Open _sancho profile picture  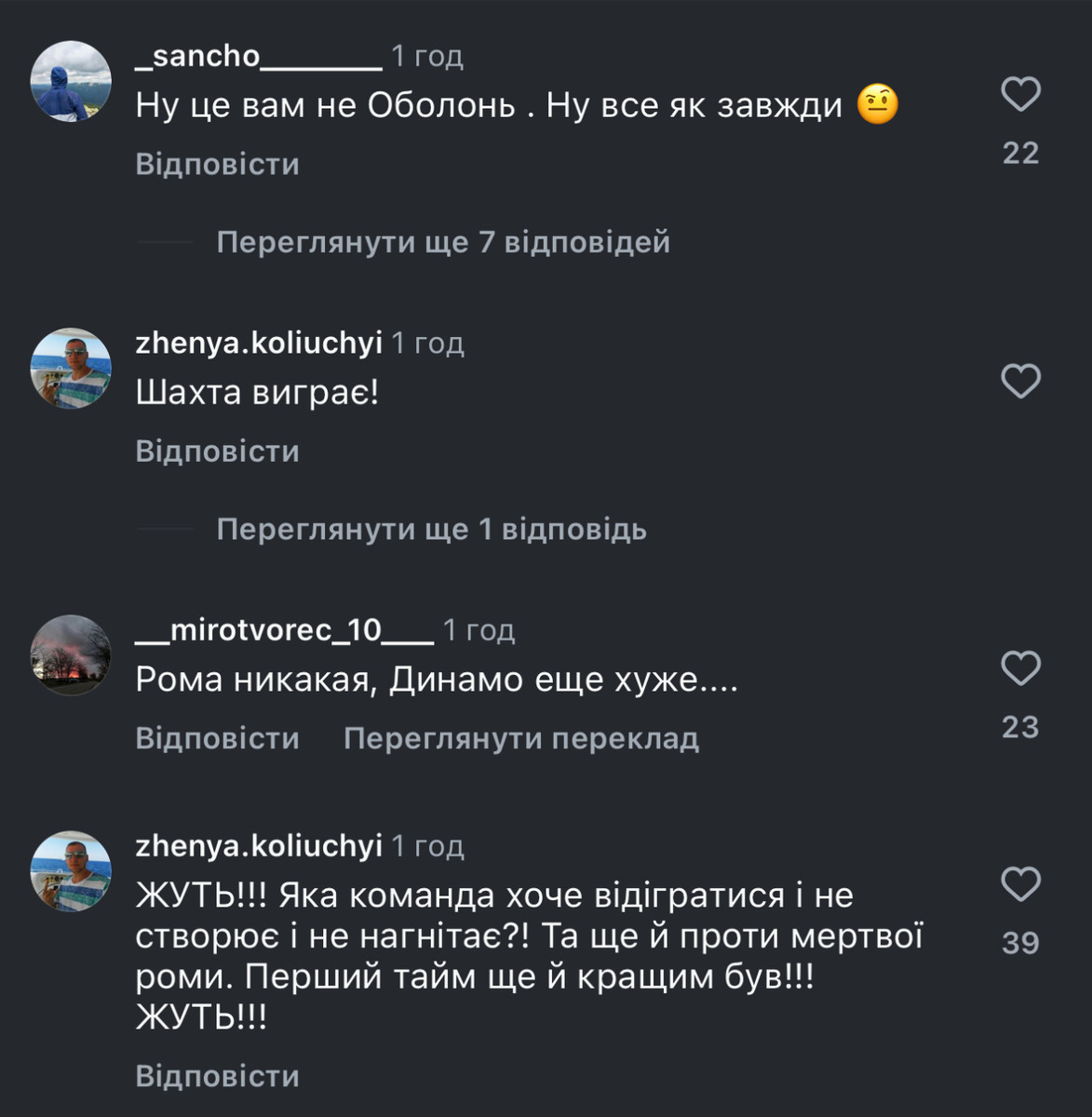[x=71, y=81]
